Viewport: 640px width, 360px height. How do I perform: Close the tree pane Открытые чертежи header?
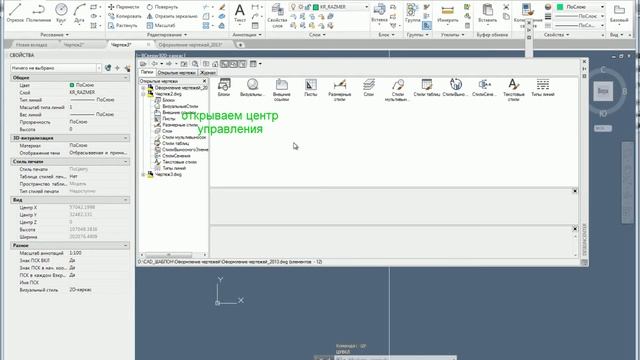204,81
